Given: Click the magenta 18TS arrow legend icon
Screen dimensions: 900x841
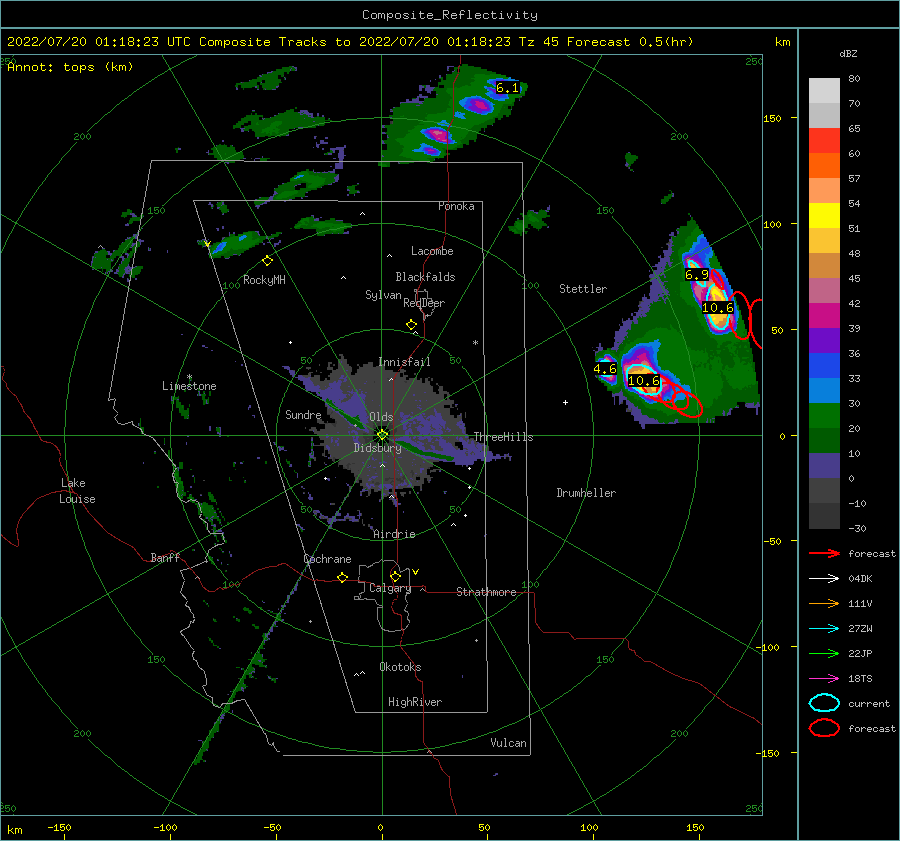Looking at the screenshot, I should click(x=824, y=679).
